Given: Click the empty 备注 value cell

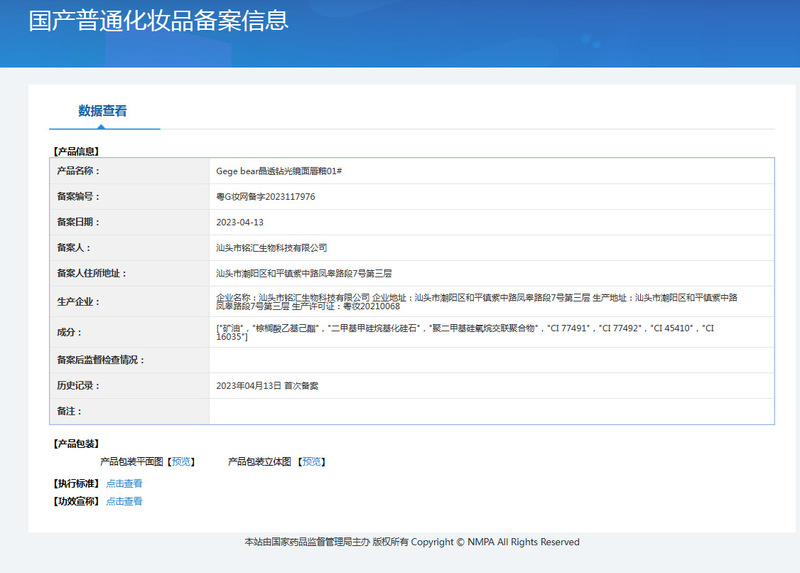Looking at the screenshot, I should (x=490, y=411).
